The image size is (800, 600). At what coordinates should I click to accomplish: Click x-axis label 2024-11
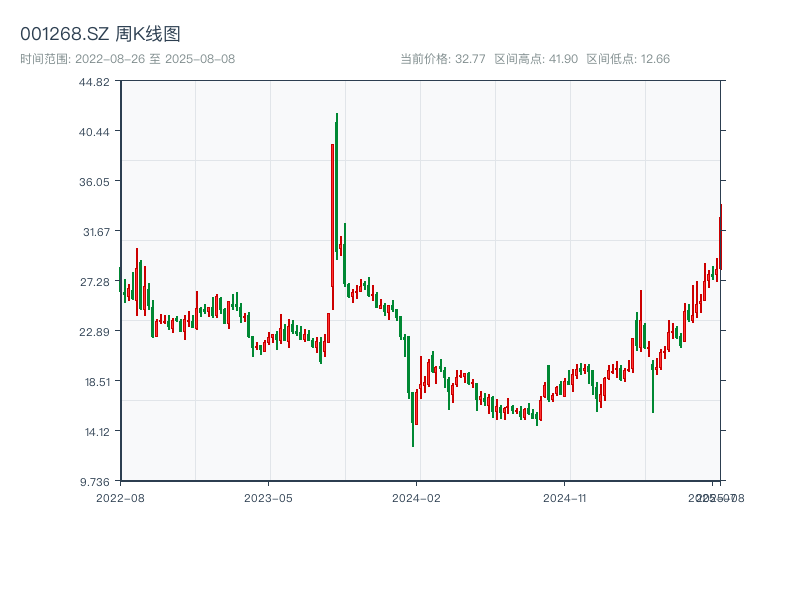click(565, 498)
